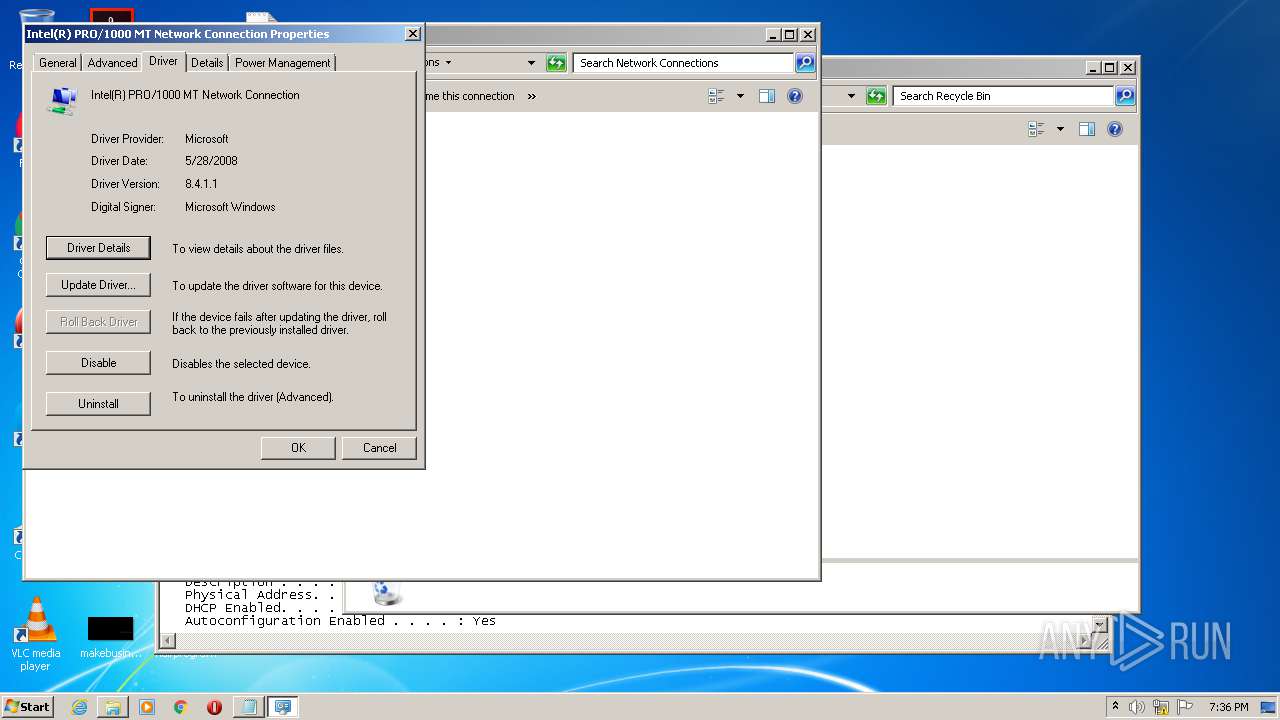This screenshot has width=1280, height=720.
Task: Toggle preview pane in Network Connections
Action: click(766, 97)
